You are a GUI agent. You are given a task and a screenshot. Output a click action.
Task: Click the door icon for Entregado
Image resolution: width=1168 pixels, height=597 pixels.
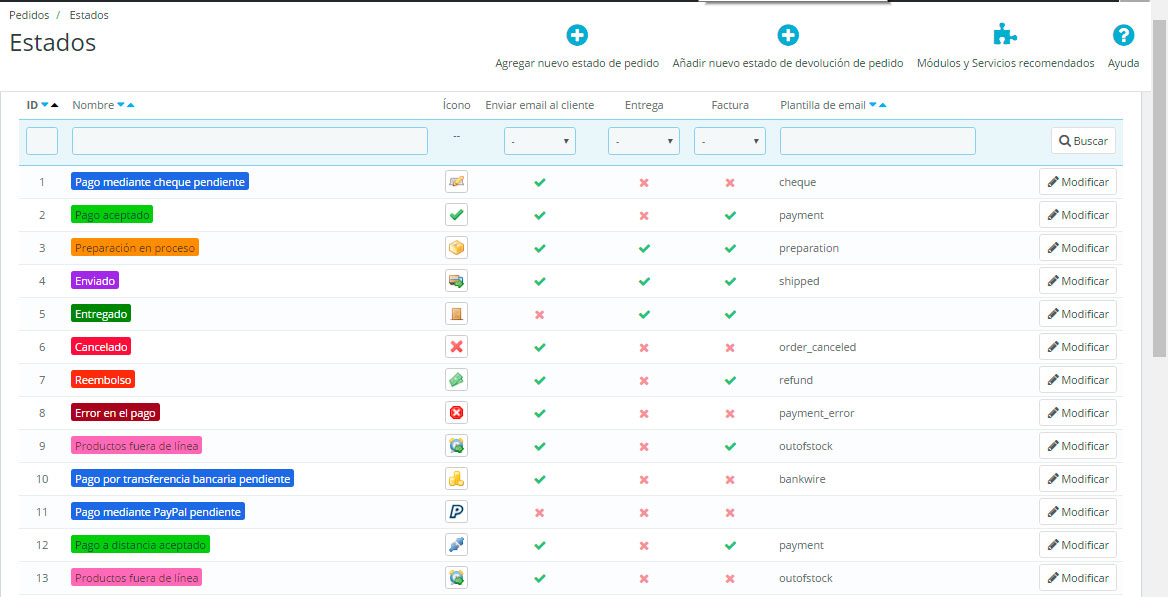point(457,314)
